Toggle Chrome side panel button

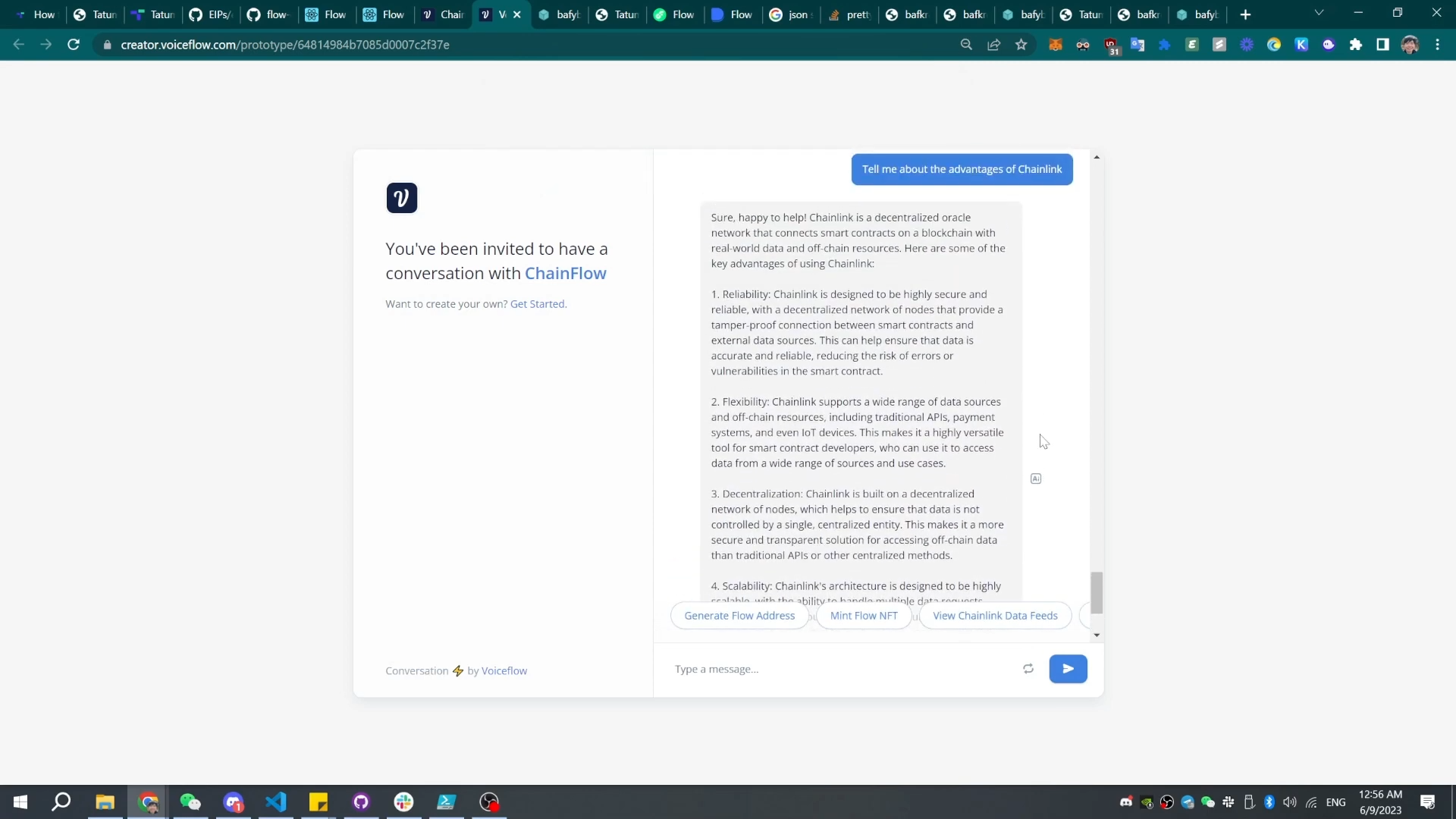[1382, 45]
